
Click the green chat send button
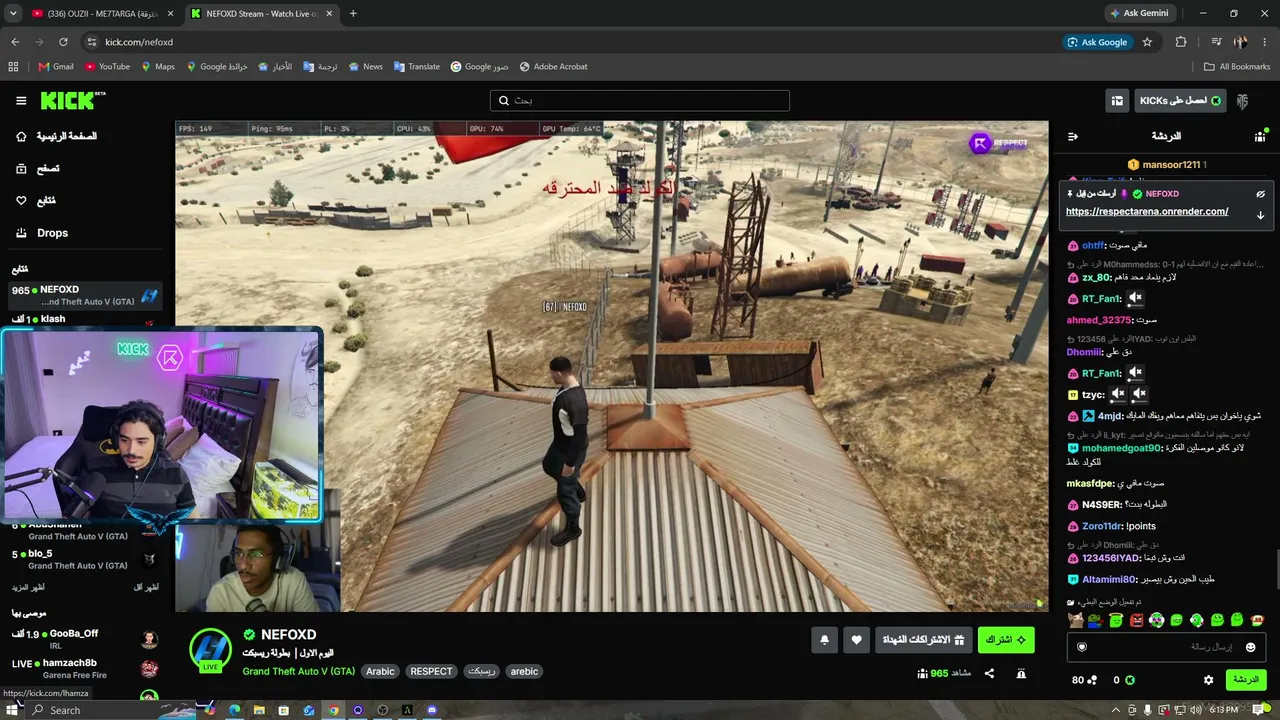[1245, 680]
